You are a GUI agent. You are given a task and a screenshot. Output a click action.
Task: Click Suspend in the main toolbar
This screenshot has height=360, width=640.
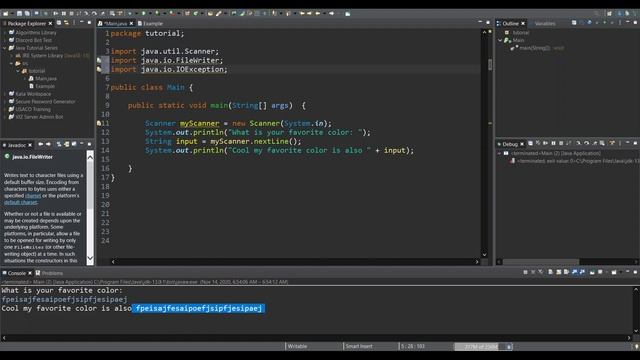coord(64,13)
